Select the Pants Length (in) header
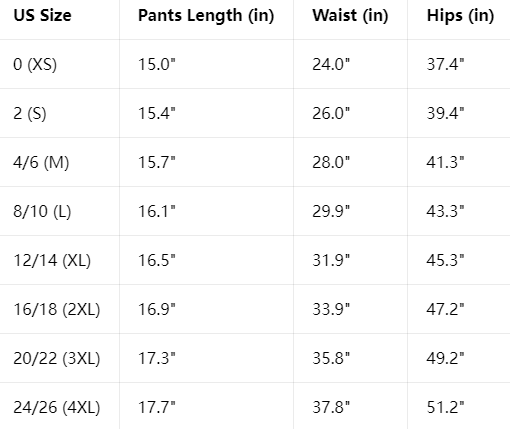 [x=206, y=16]
